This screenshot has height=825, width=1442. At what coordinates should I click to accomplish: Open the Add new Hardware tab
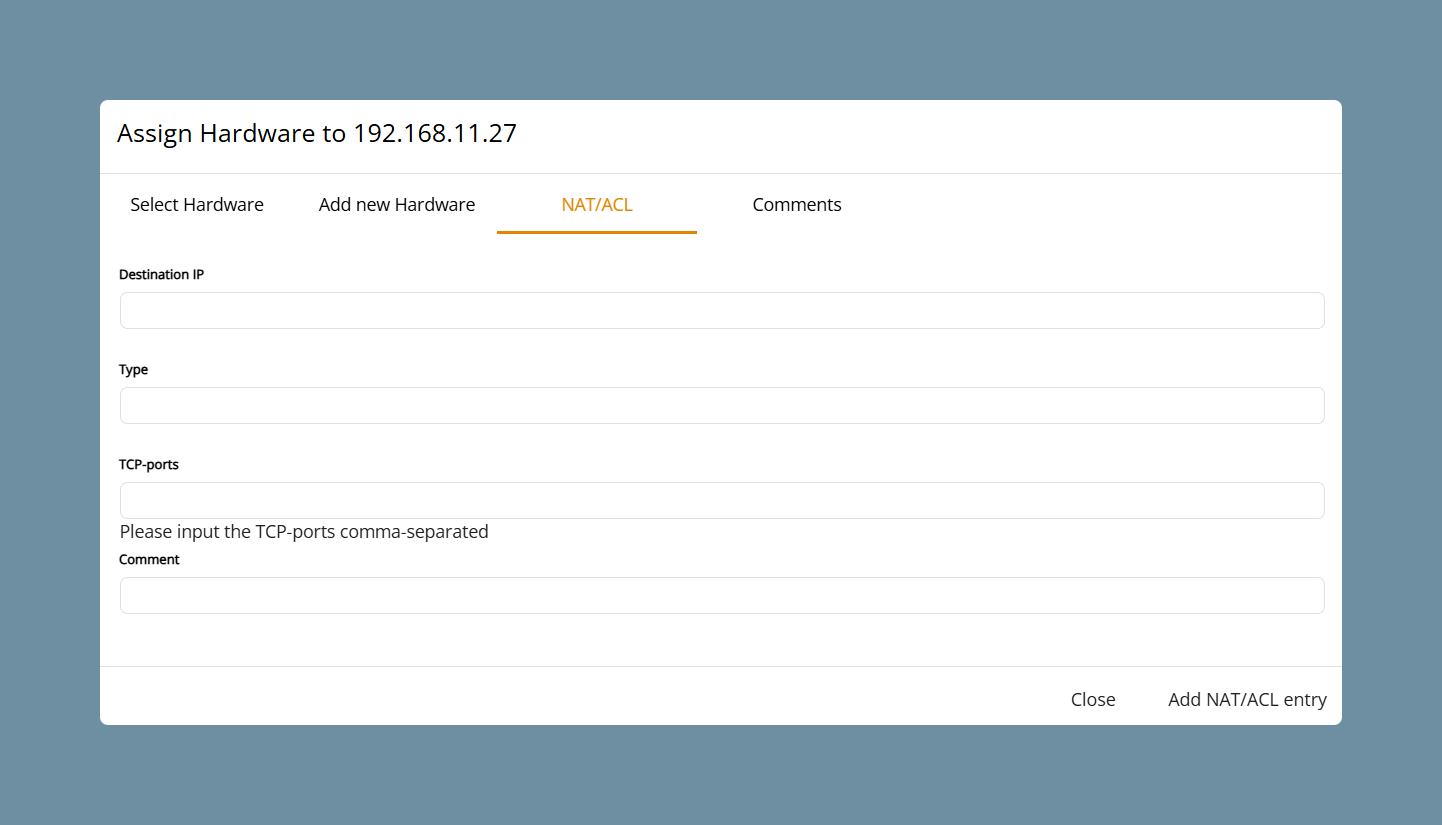click(x=397, y=205)
